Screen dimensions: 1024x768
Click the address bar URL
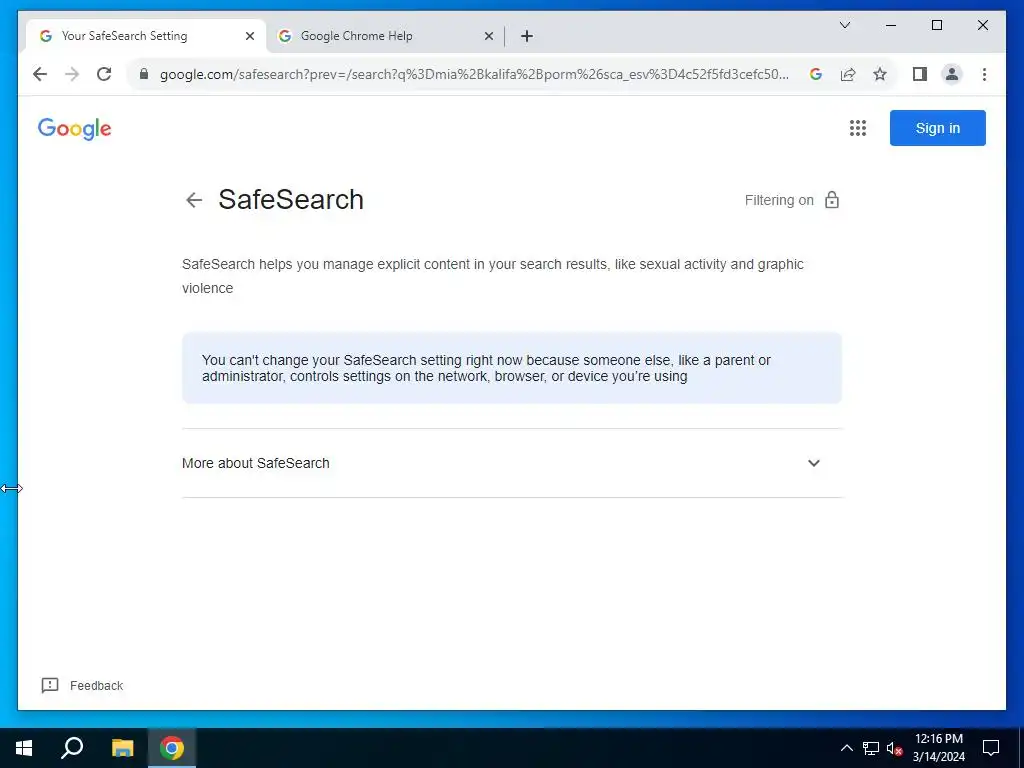tap(474, 74)
